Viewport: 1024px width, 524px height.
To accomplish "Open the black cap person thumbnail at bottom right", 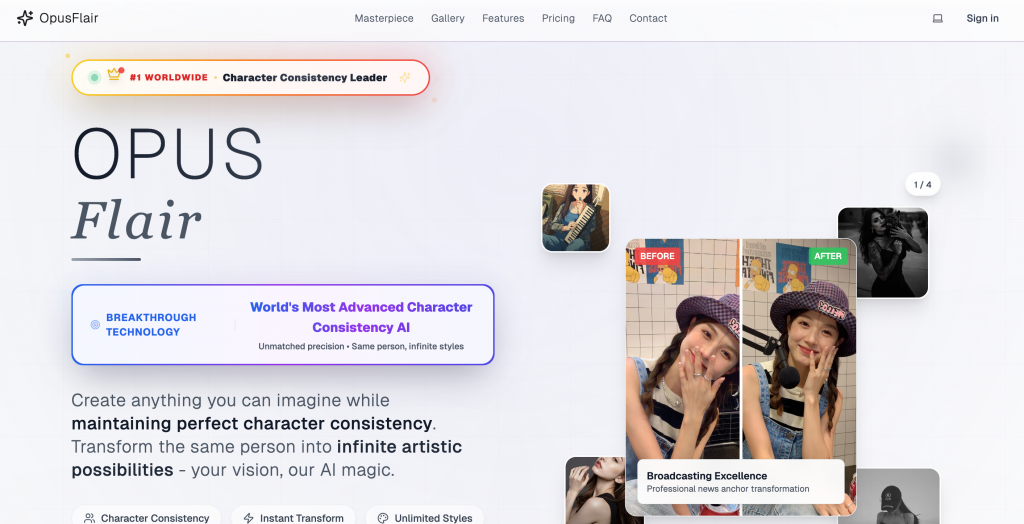I will pyautogui.click(x=898, y=497).
